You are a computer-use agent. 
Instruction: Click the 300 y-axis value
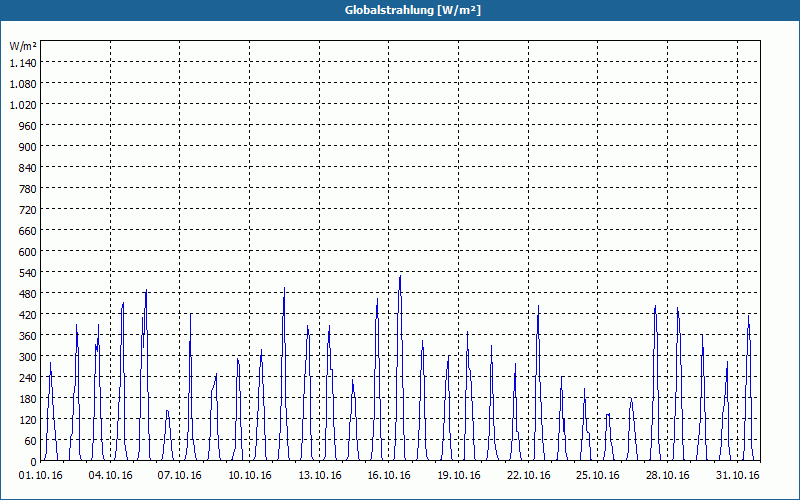28,356
